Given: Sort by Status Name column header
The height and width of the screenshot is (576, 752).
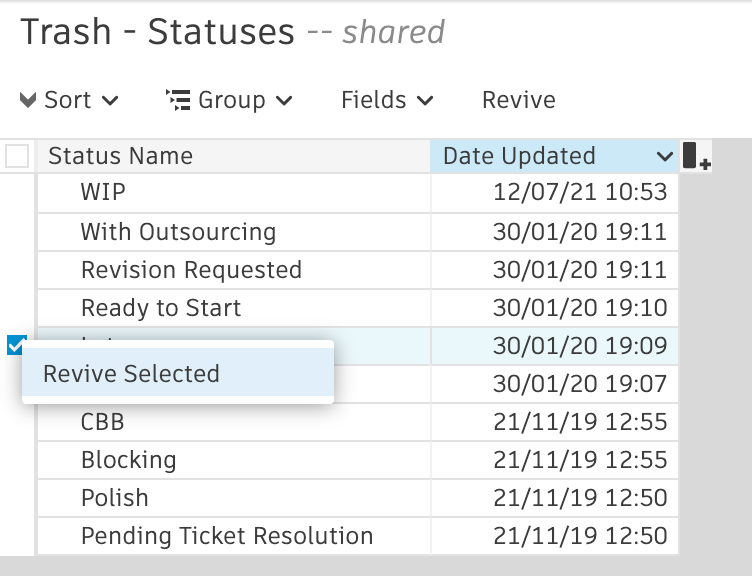Looking at the screenshot, I should [121, 156].
